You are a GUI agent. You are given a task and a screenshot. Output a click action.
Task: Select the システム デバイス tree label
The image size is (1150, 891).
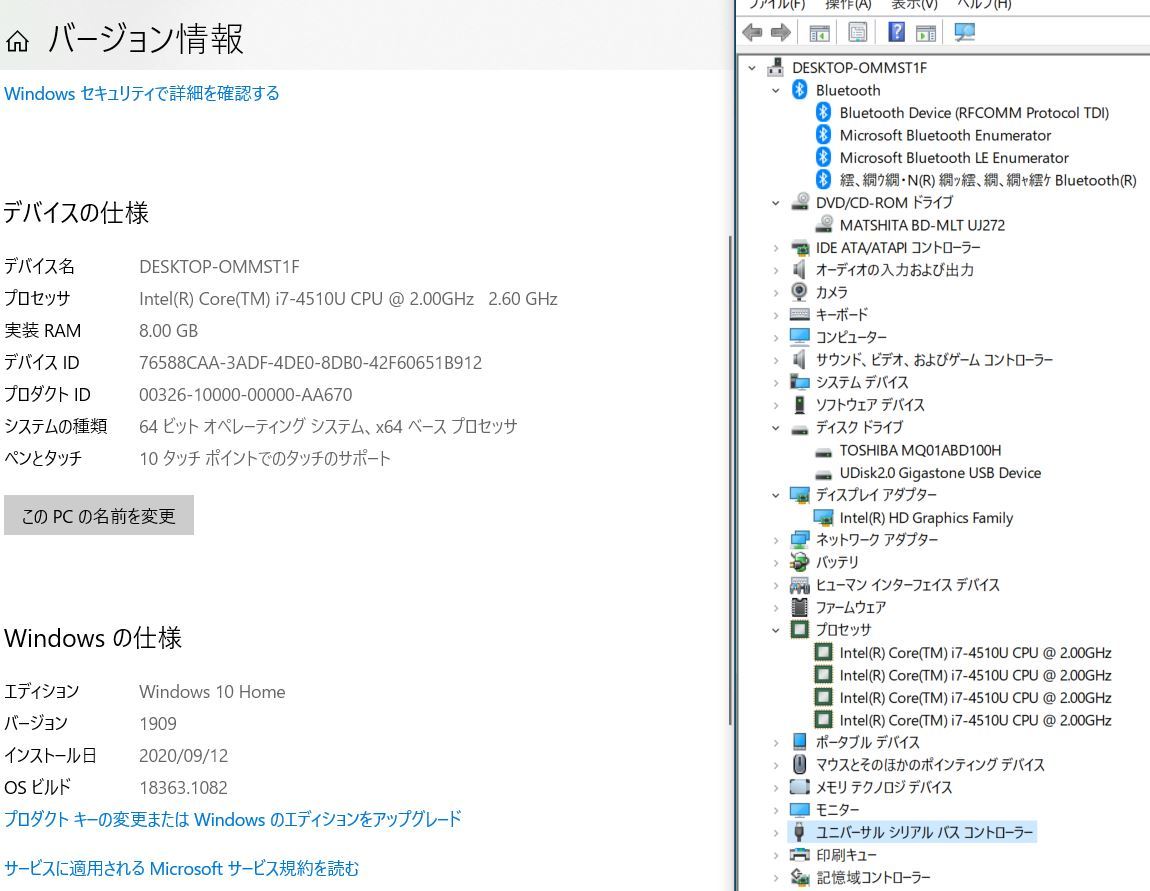[x=862, y=382]
